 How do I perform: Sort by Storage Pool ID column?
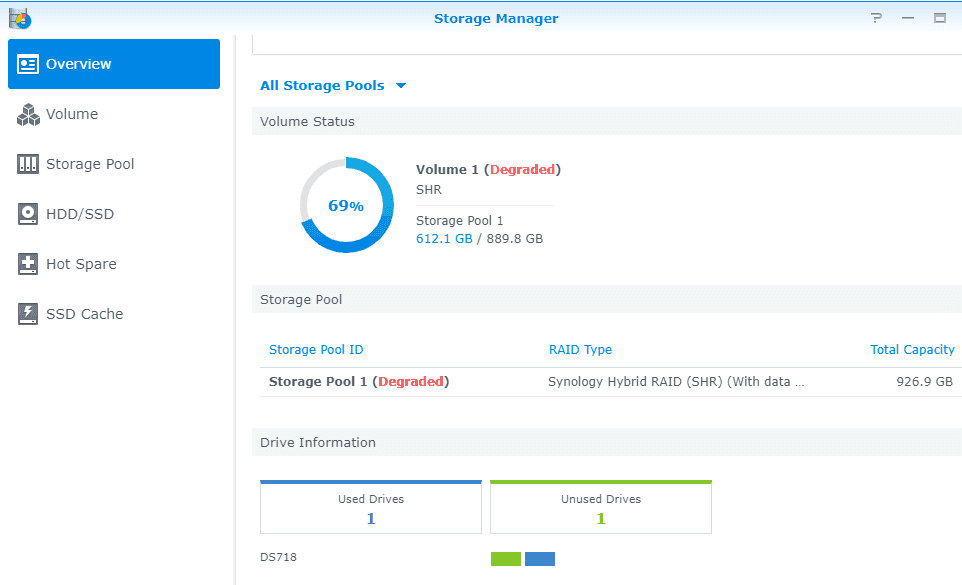tap(316, 350)
